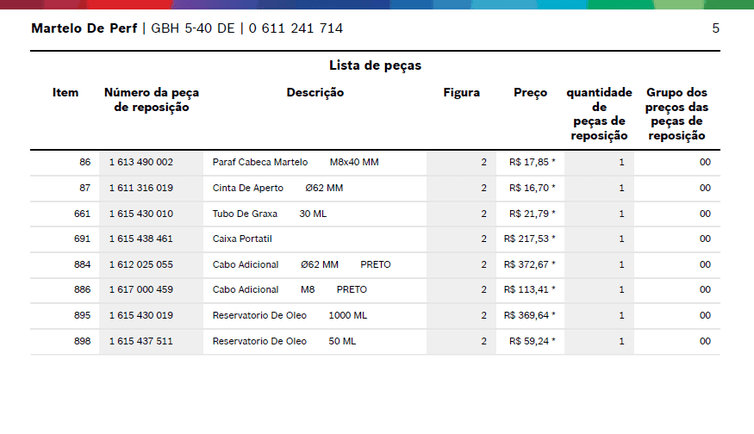Click 'Número da peça de reposição' column header

point(146,100)
